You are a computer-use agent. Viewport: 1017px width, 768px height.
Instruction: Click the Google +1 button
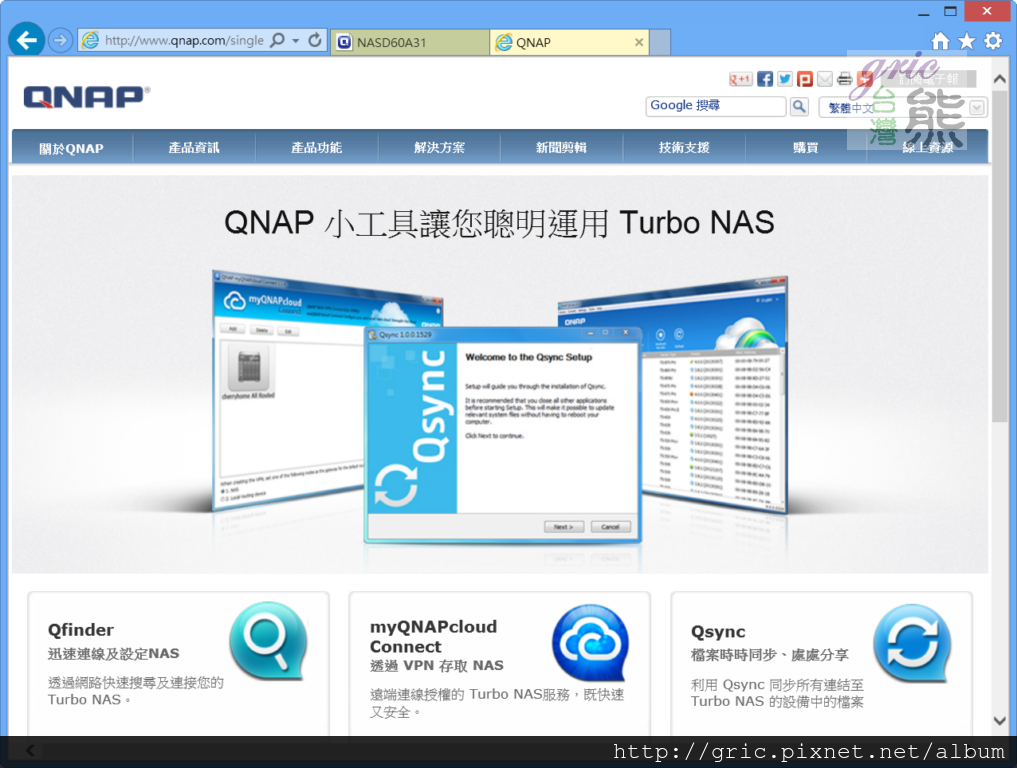tap(740, 79)
